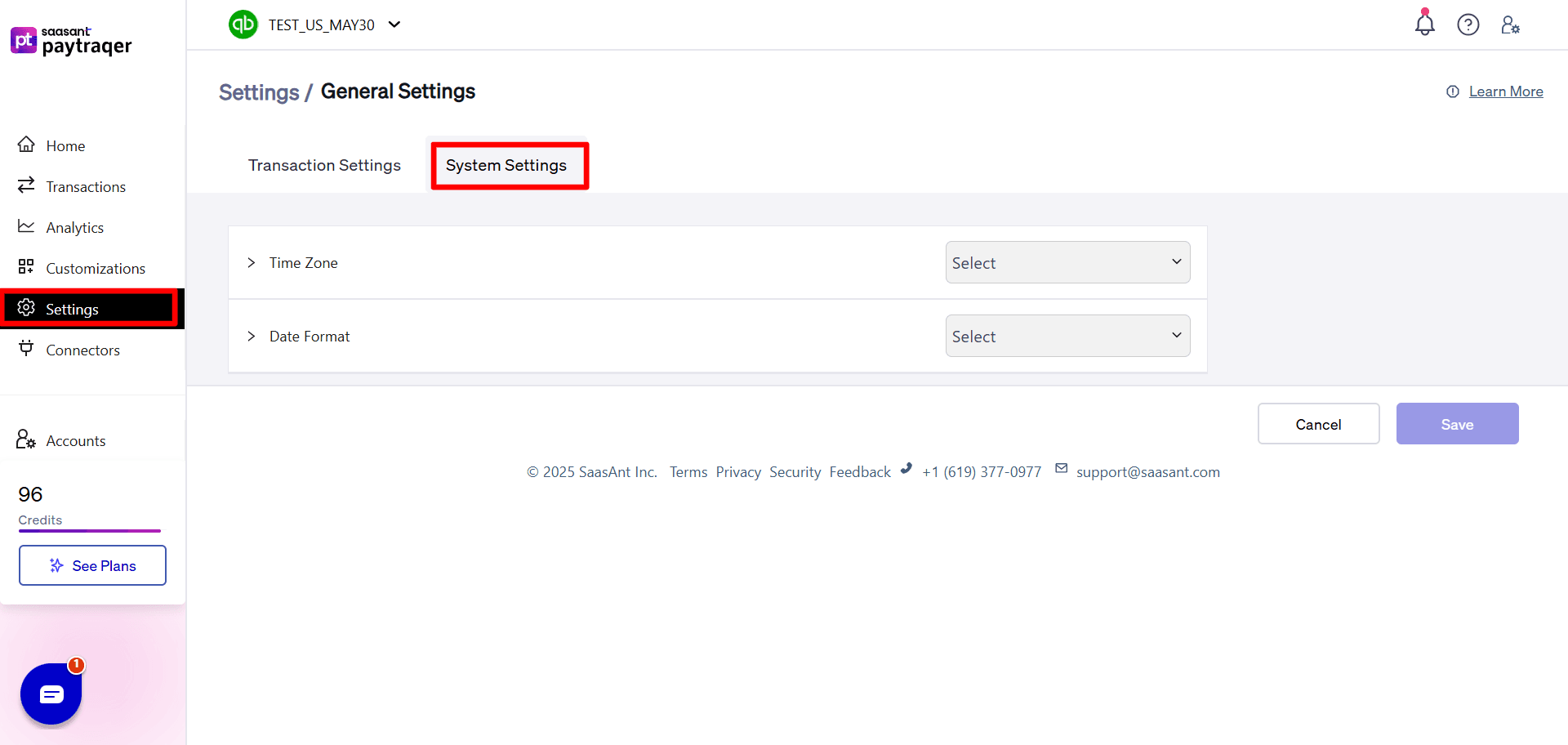
Task: Select the System Settings tab
Action: tap(506, 165)
